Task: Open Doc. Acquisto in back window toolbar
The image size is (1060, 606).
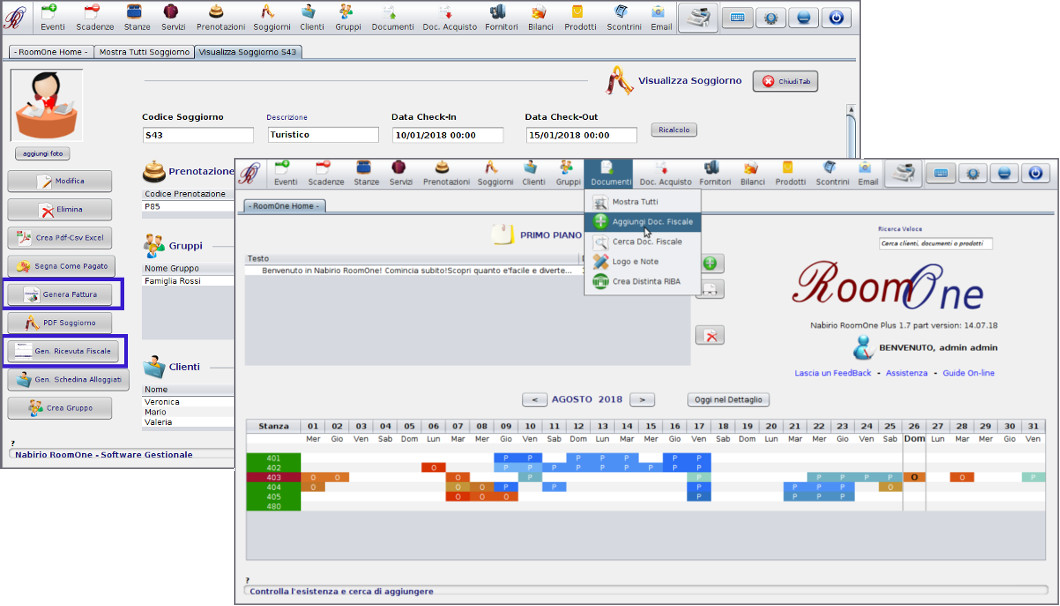Action: click(x=450, y=18)
